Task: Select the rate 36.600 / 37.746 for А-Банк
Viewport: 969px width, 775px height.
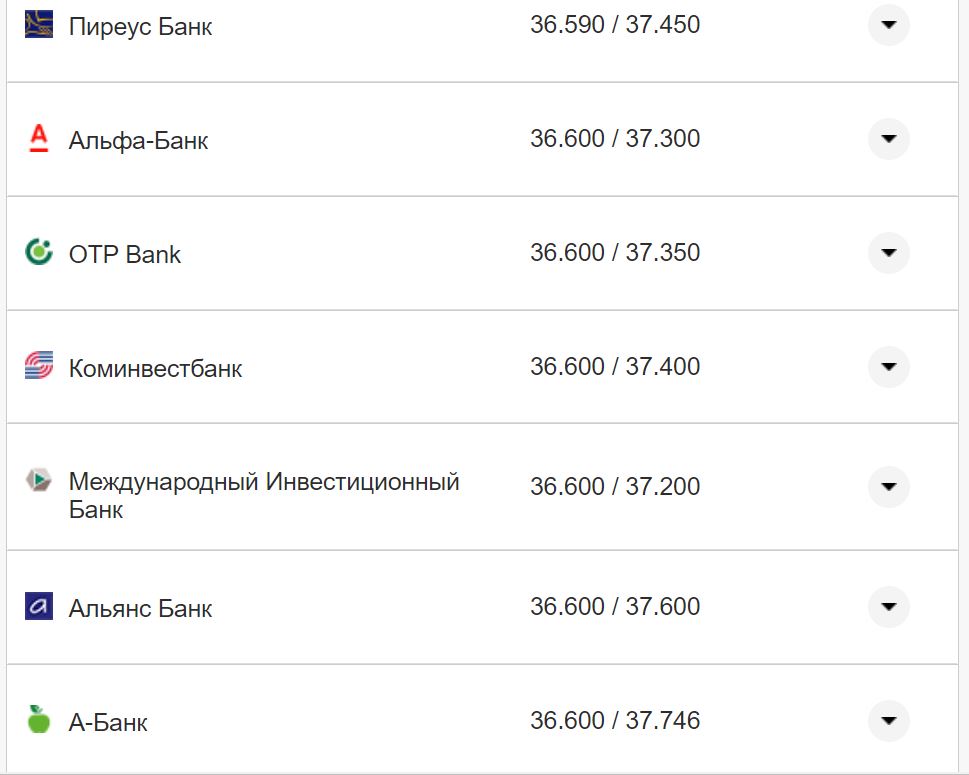Action: tap(616, 720)
